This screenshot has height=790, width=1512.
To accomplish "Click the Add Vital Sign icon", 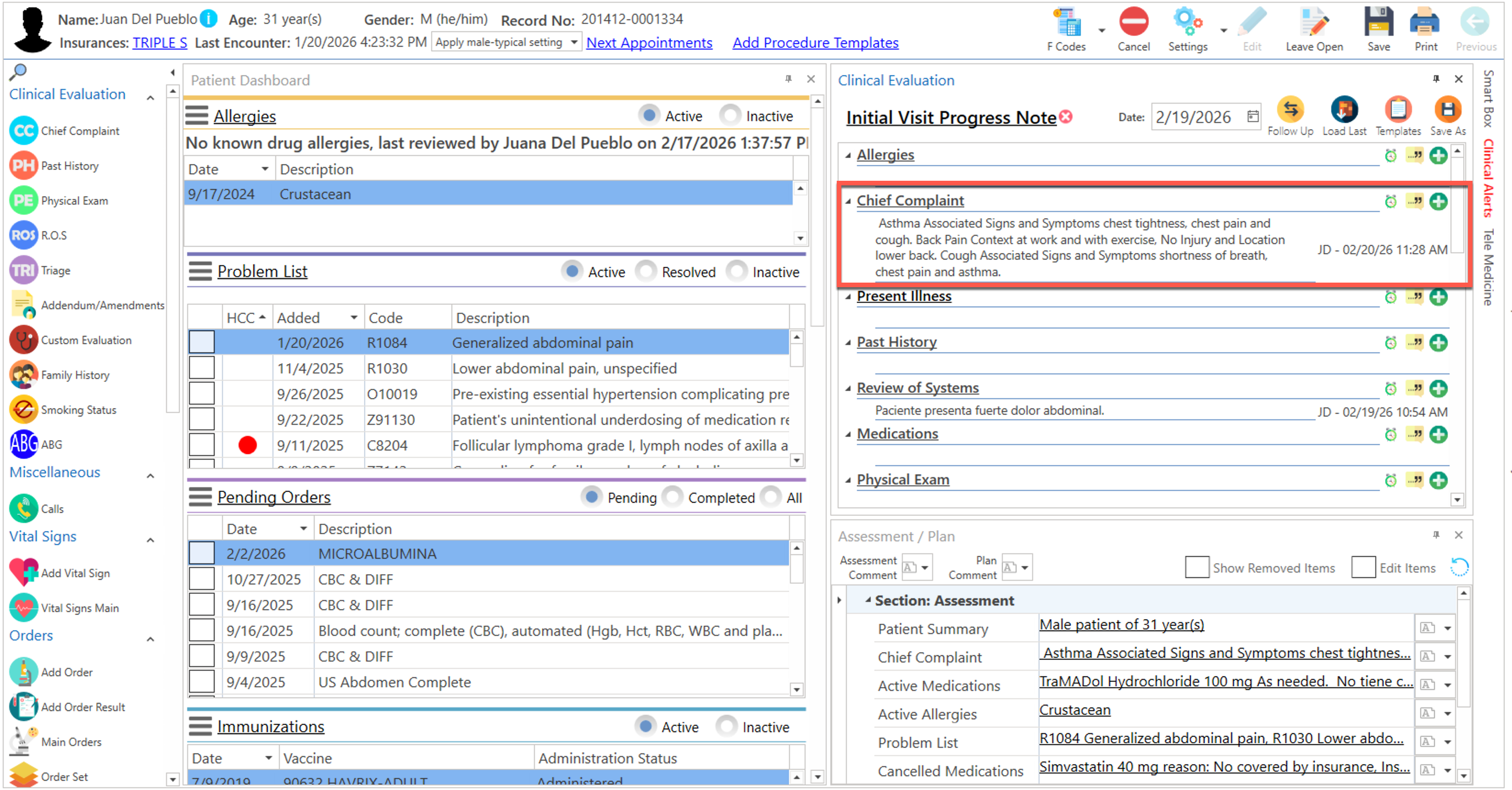I will click(x=24, y=573).
